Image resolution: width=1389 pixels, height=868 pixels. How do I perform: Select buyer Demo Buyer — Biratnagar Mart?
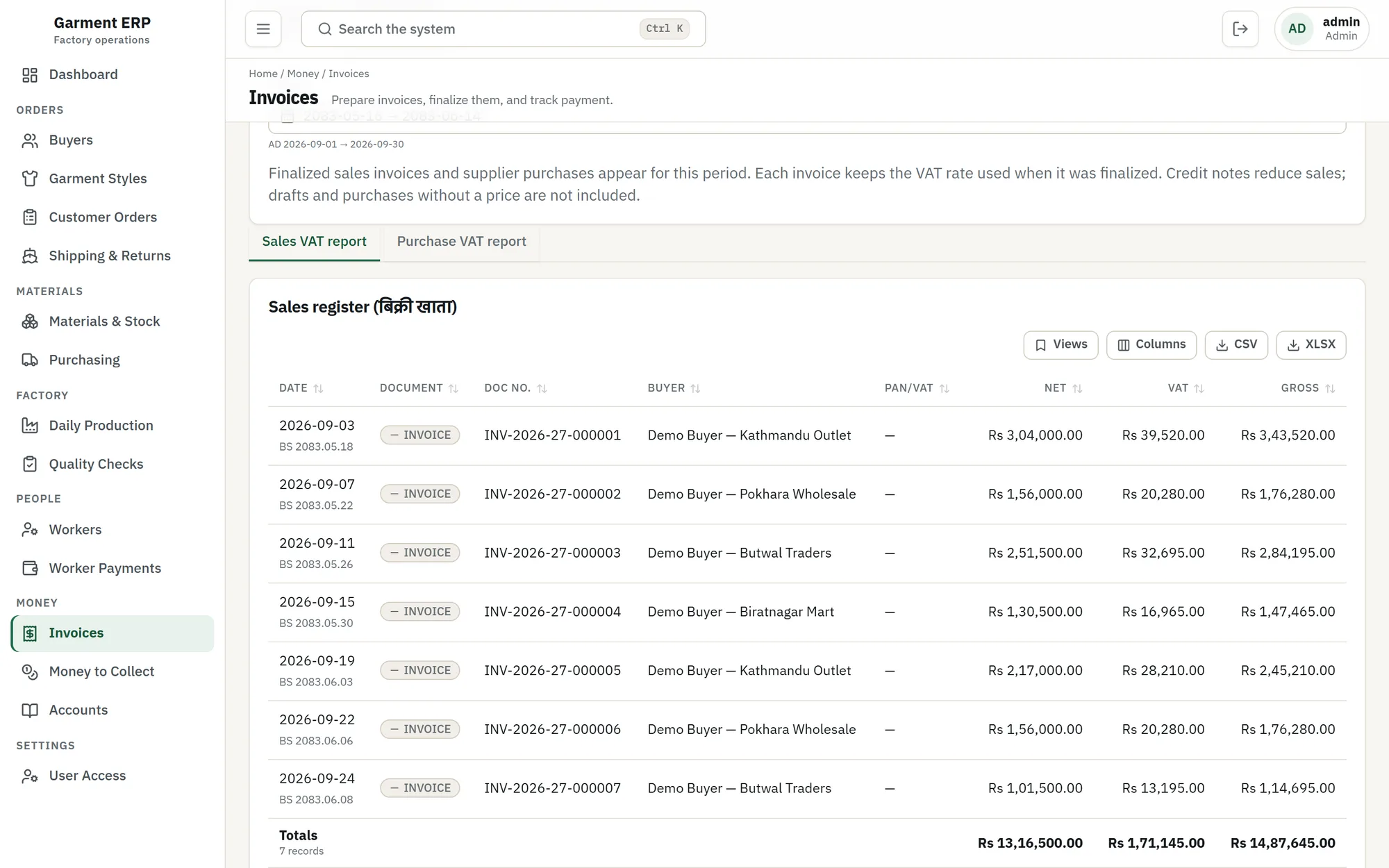click(x=740, y=612)
